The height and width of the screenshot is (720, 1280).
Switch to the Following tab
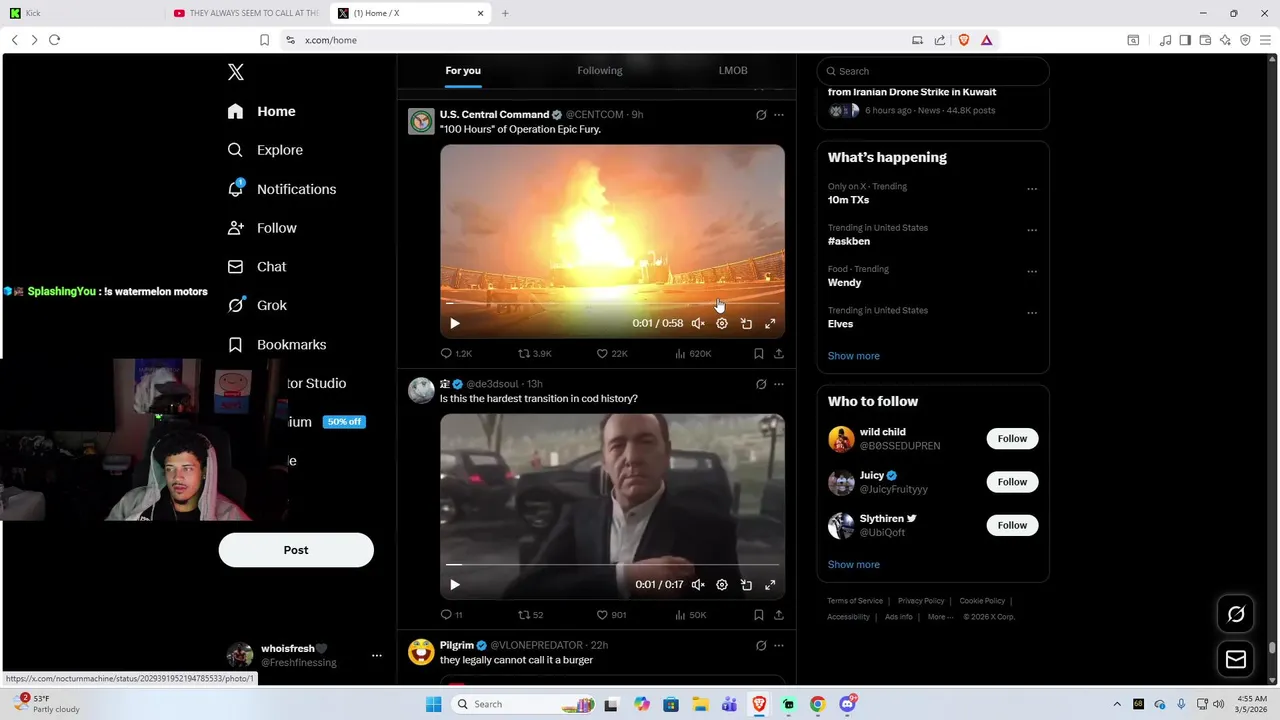point(599,70)
